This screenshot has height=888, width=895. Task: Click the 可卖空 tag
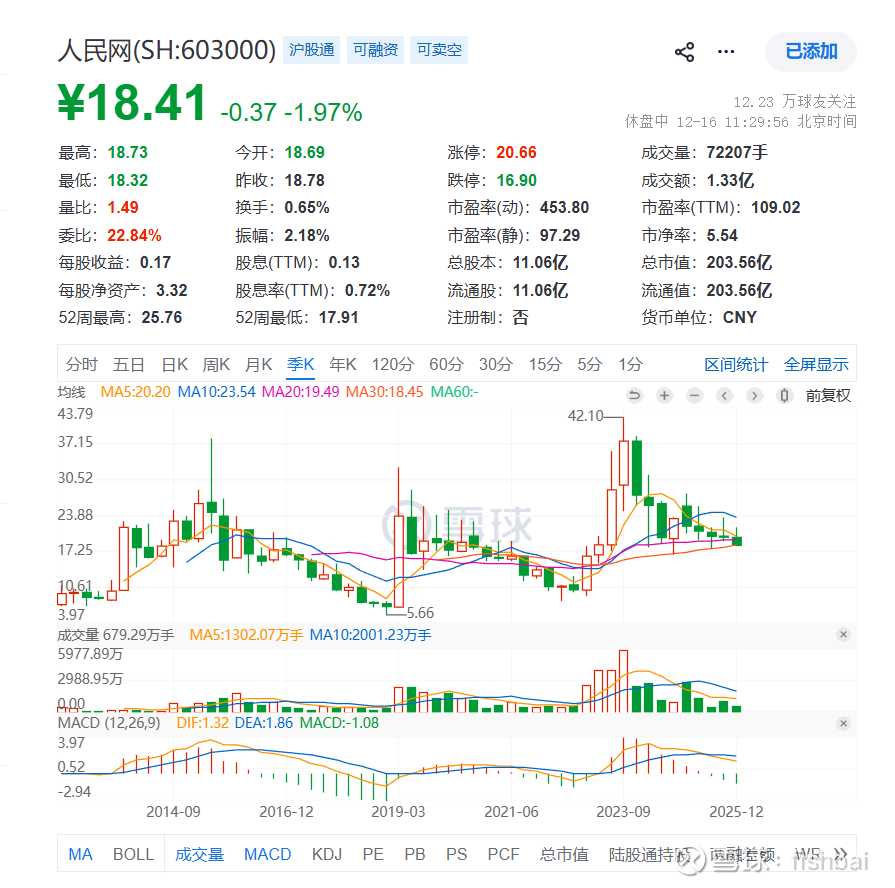[439, 50]
